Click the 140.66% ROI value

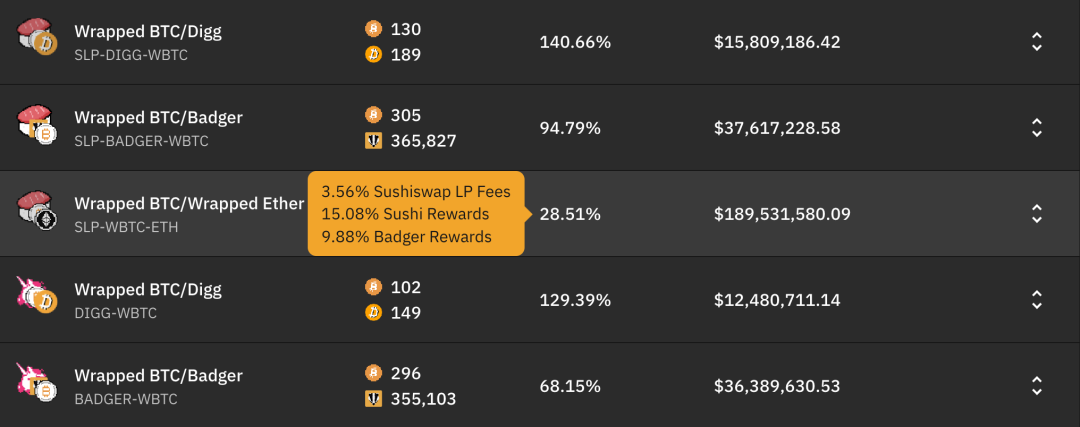pyautogui.click(x=575, y=42)
